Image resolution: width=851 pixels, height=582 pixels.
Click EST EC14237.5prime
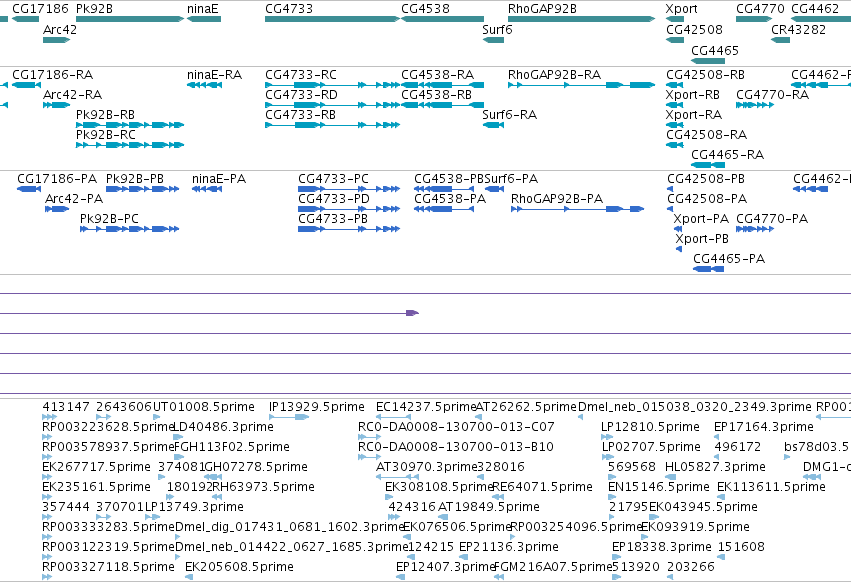pos(426,407)
